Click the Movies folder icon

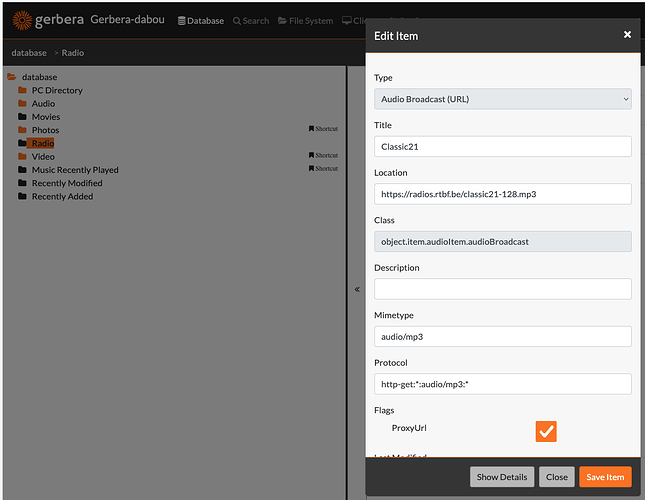(x=22, y=117)
